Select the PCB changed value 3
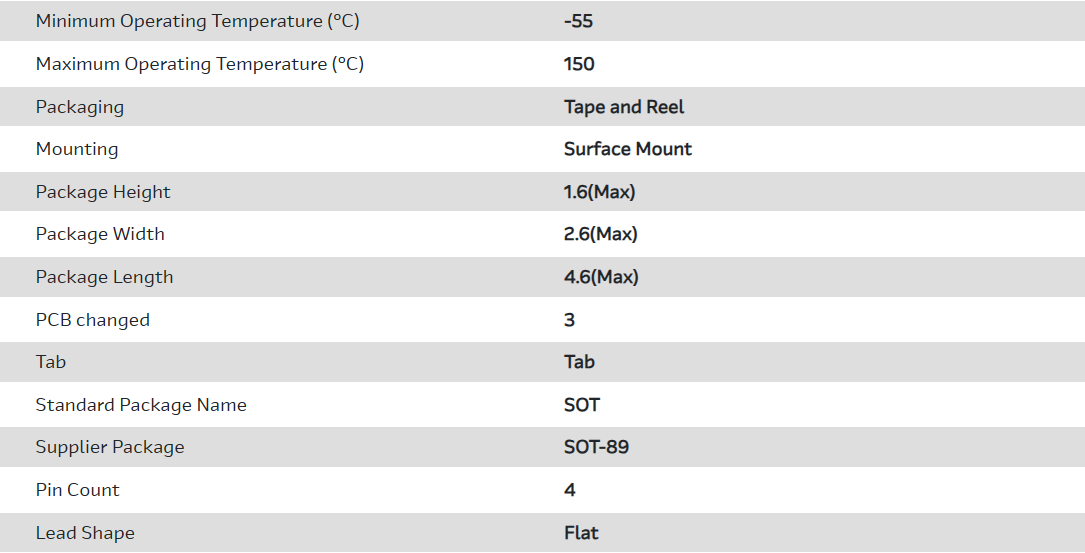Viewport: 1085px width, 553px height. coord(569,320)
